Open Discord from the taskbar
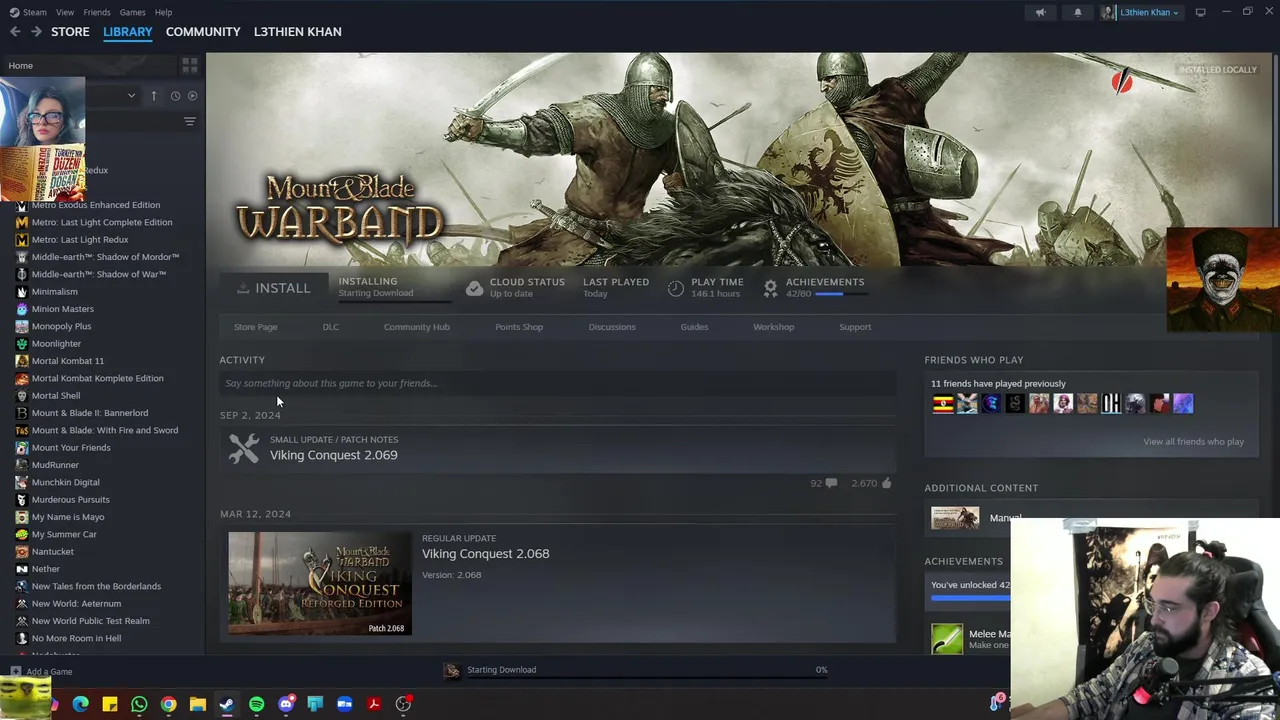The height and width of the screenshot is (720, 1280). (x=286, y=704)
